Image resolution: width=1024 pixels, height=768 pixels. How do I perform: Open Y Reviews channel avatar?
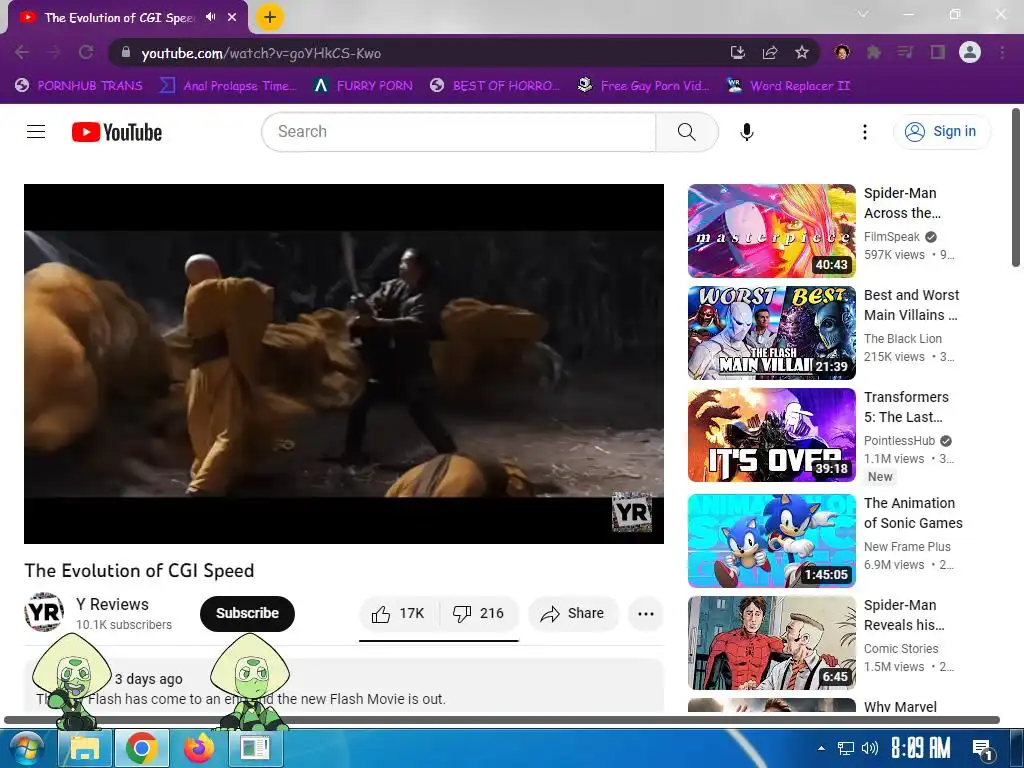[44, 613]
